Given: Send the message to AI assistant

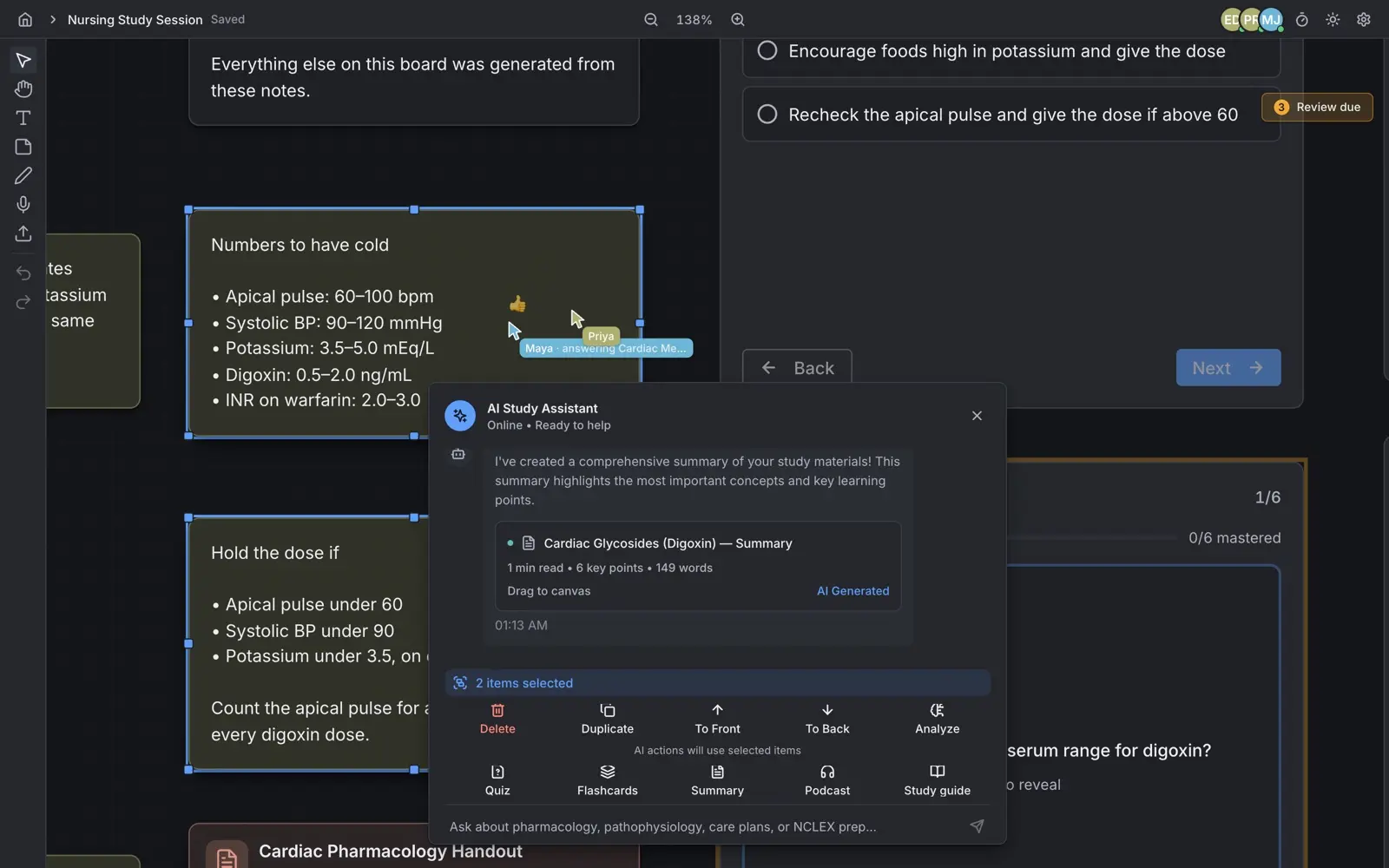Looking at the screenshot, I should point(977,826).
